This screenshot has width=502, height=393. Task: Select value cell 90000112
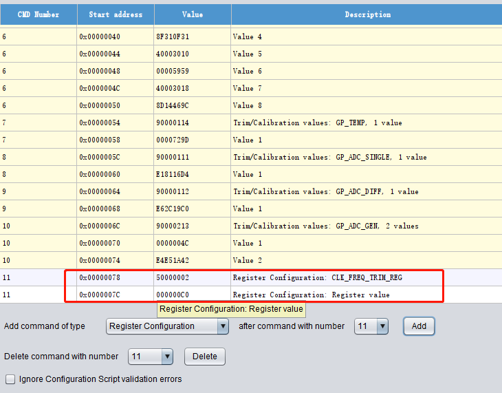[x=192, y=192]
